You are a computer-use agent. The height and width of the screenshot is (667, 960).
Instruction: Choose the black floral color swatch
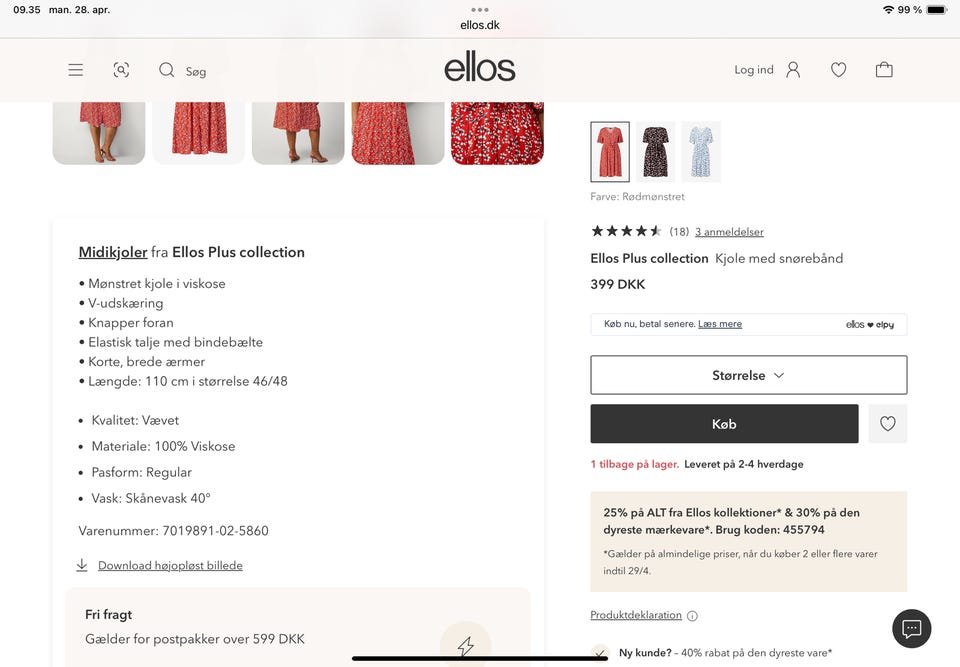(x=655, y=152)
